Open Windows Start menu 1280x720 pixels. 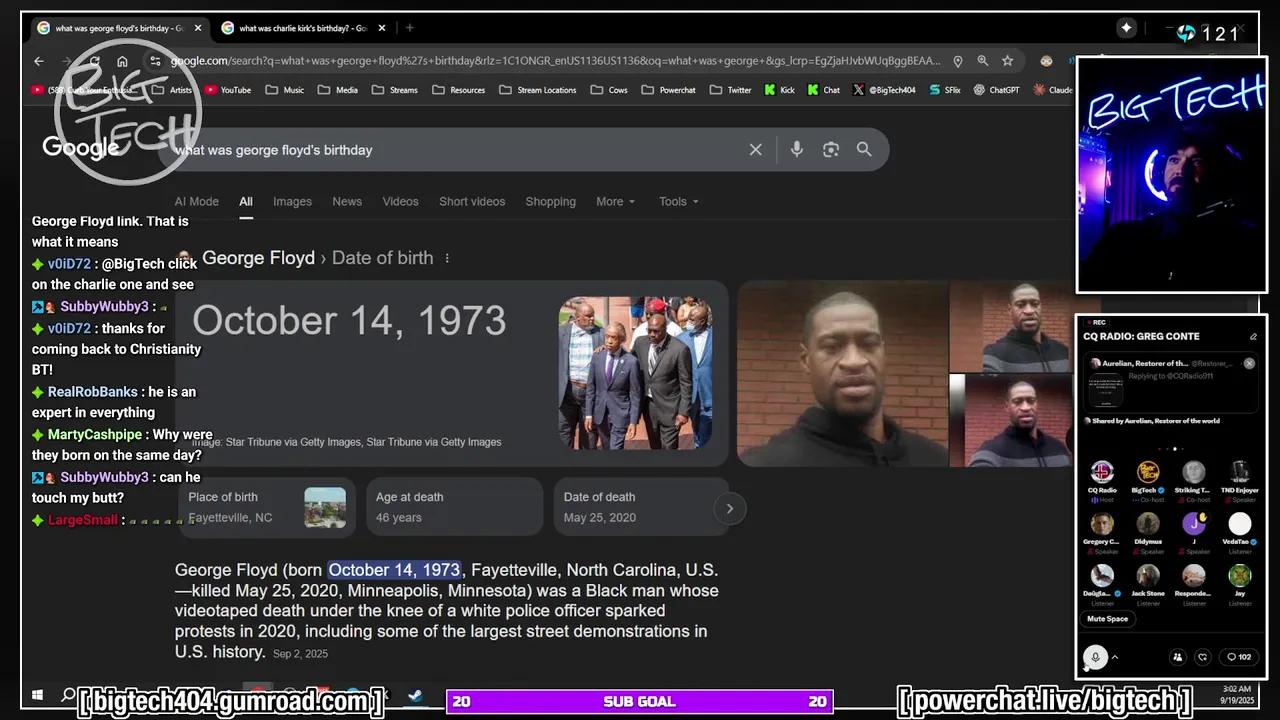pos(38,695)
